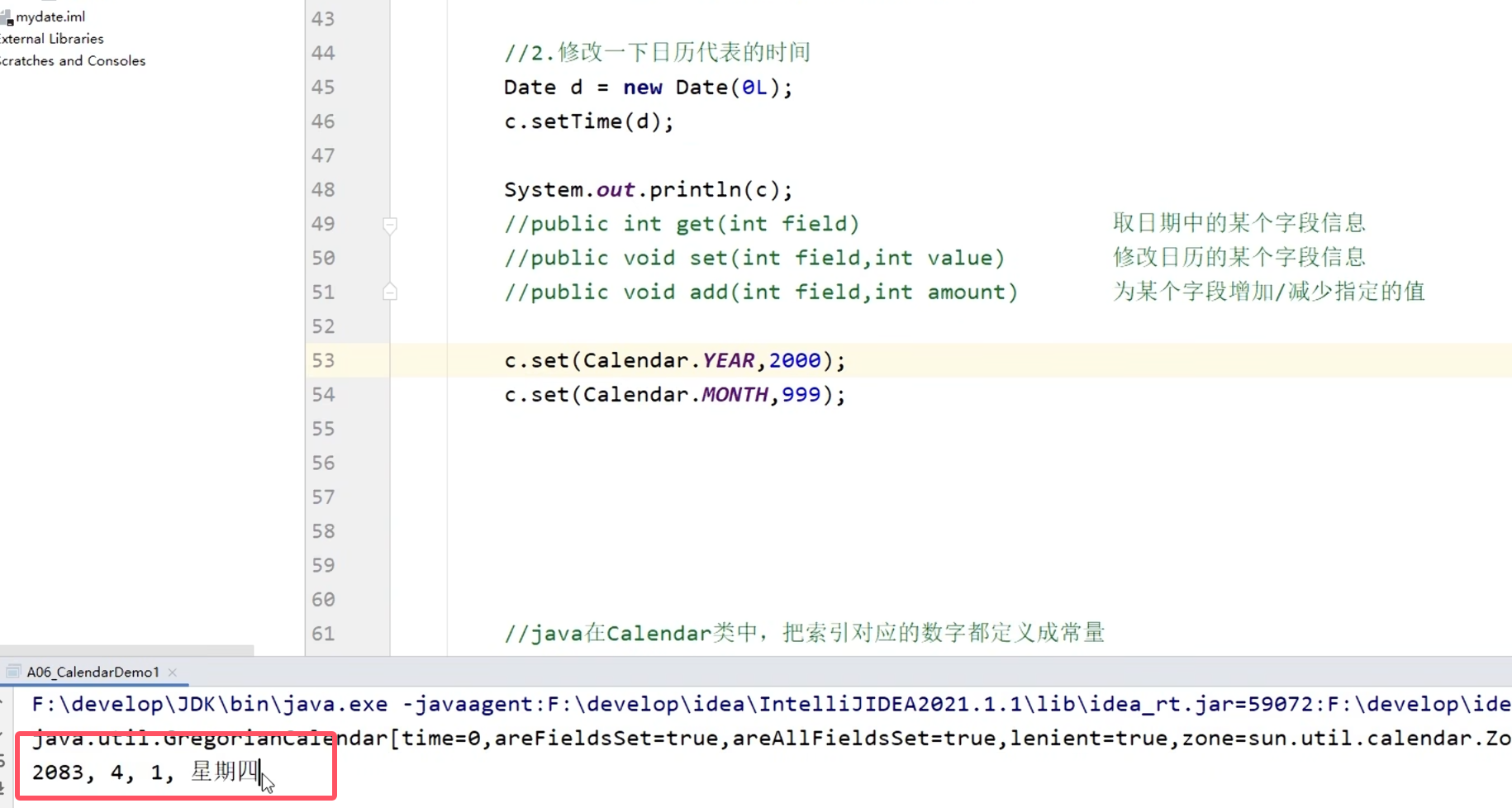The width and height of the screenshot is (1512, 808).
Task: Switch to the A06_CalendarDemo1 run tab
Action: (x=93, y=673)
